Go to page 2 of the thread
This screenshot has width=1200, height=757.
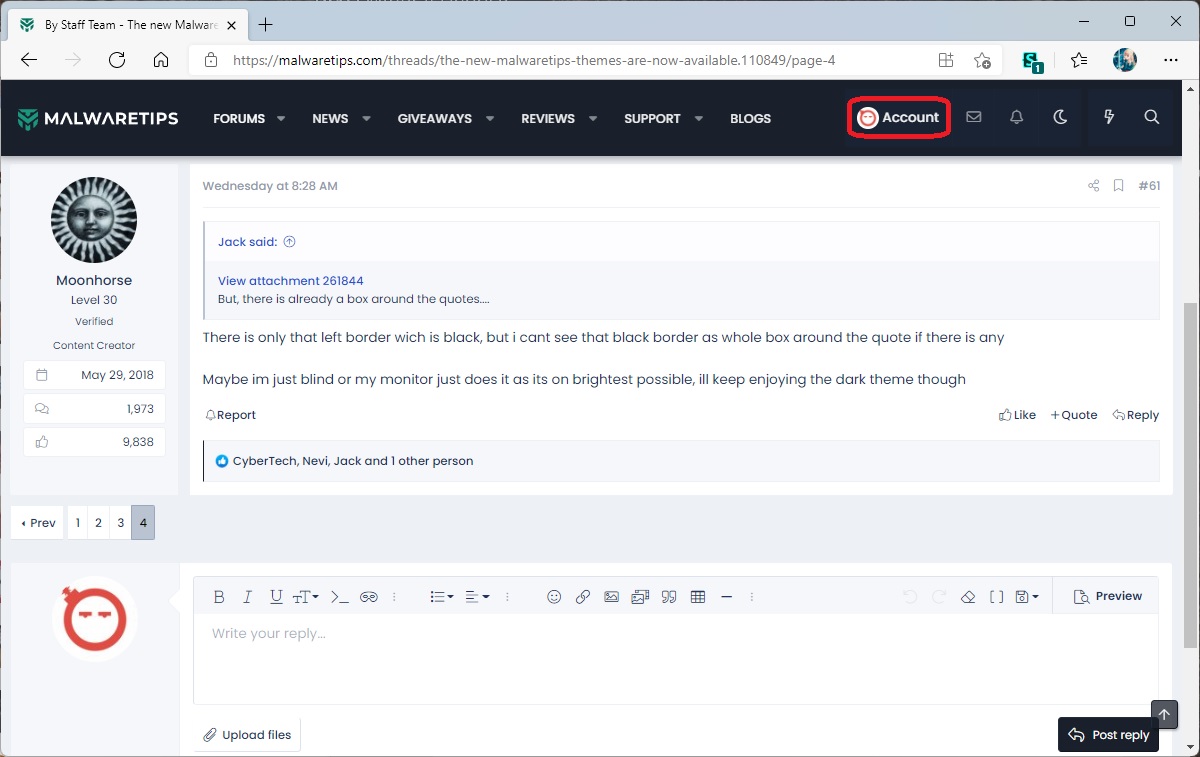[x=98, y=523]
